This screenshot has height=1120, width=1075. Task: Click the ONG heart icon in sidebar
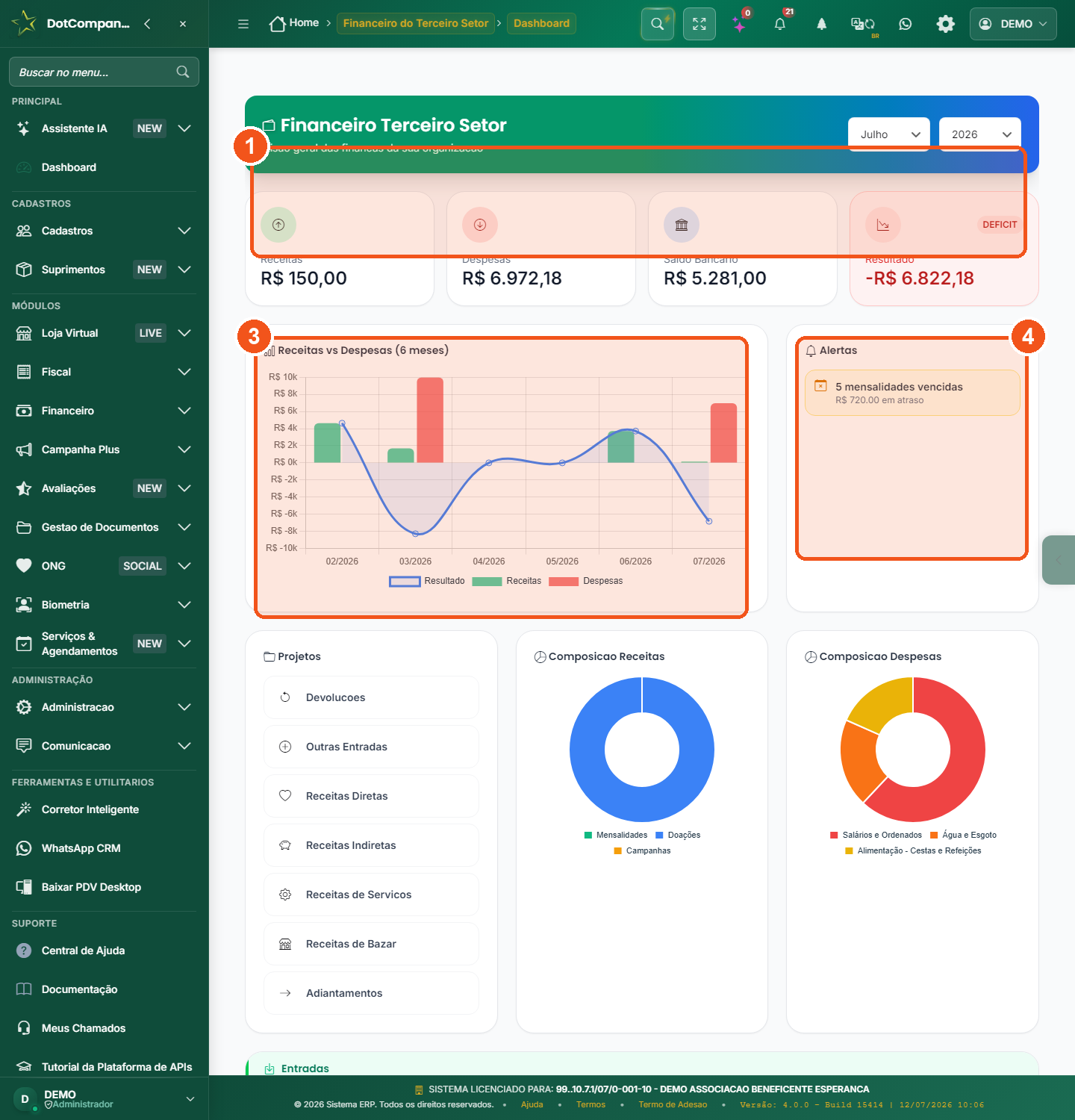[24, 566]
